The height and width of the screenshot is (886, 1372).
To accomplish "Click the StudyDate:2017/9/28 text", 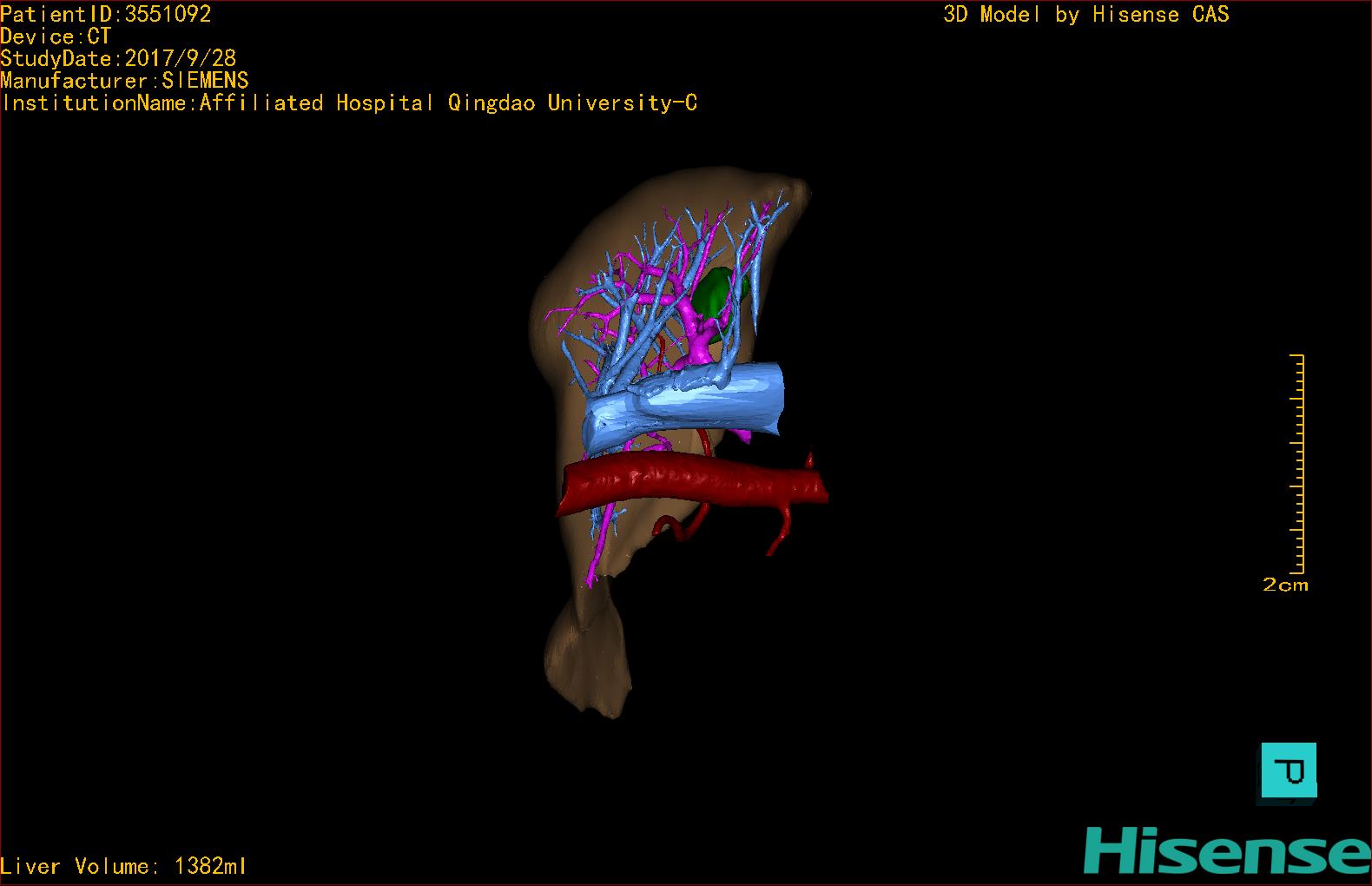I will [x=118, y=58].
